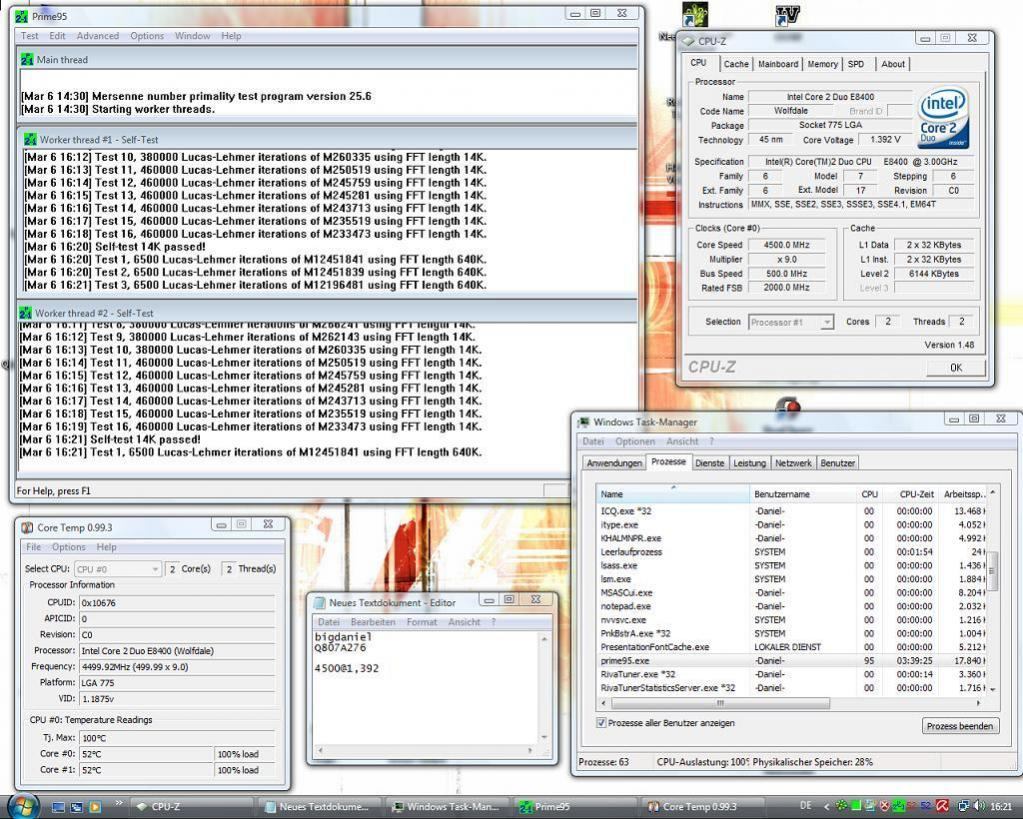The width and height of the screenshot is (1023, 819).
Task: Click Show Desktop in Quick Launch
Action: click(58, 807)
